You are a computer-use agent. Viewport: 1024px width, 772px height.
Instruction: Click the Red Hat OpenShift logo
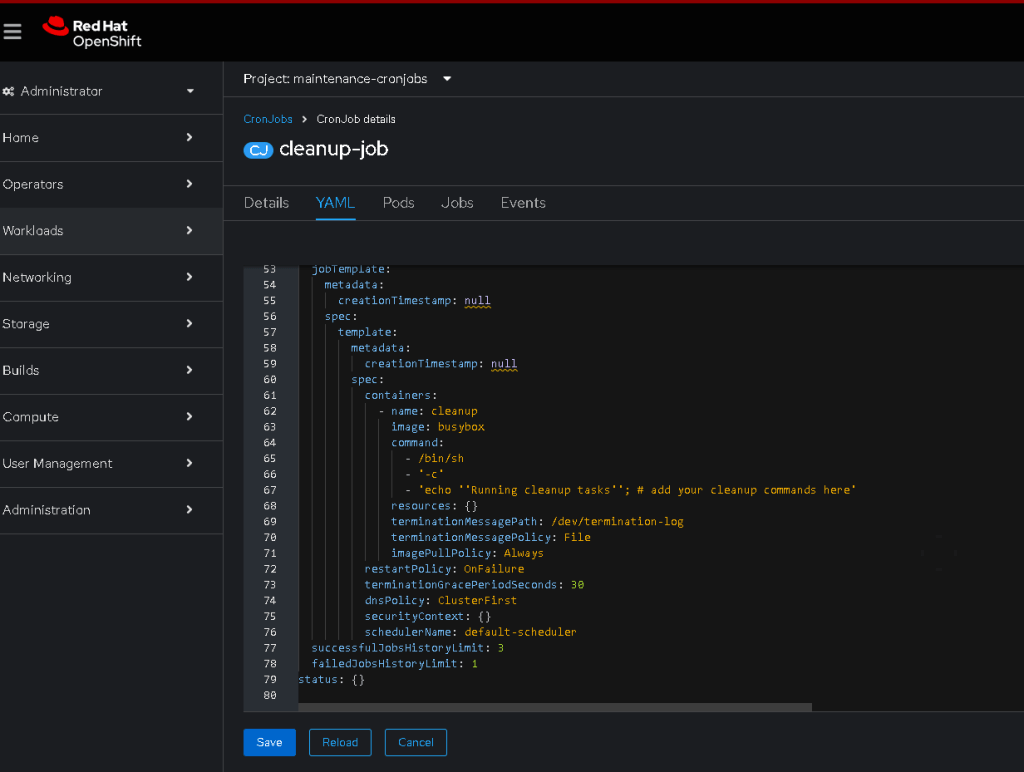92,33
